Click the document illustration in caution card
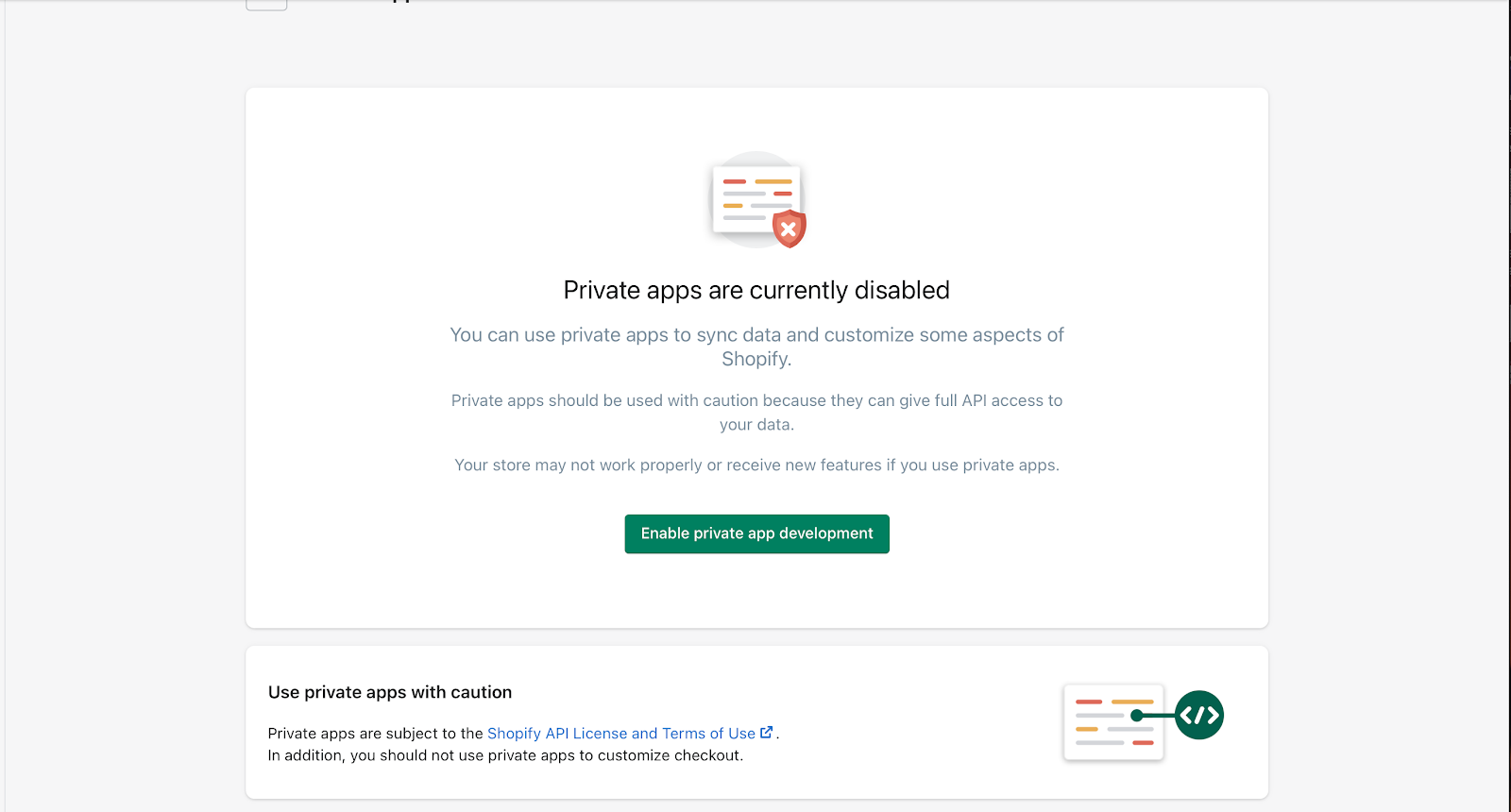The image size is (1511, 812). pyautogui.click(x=1112, y=722)
